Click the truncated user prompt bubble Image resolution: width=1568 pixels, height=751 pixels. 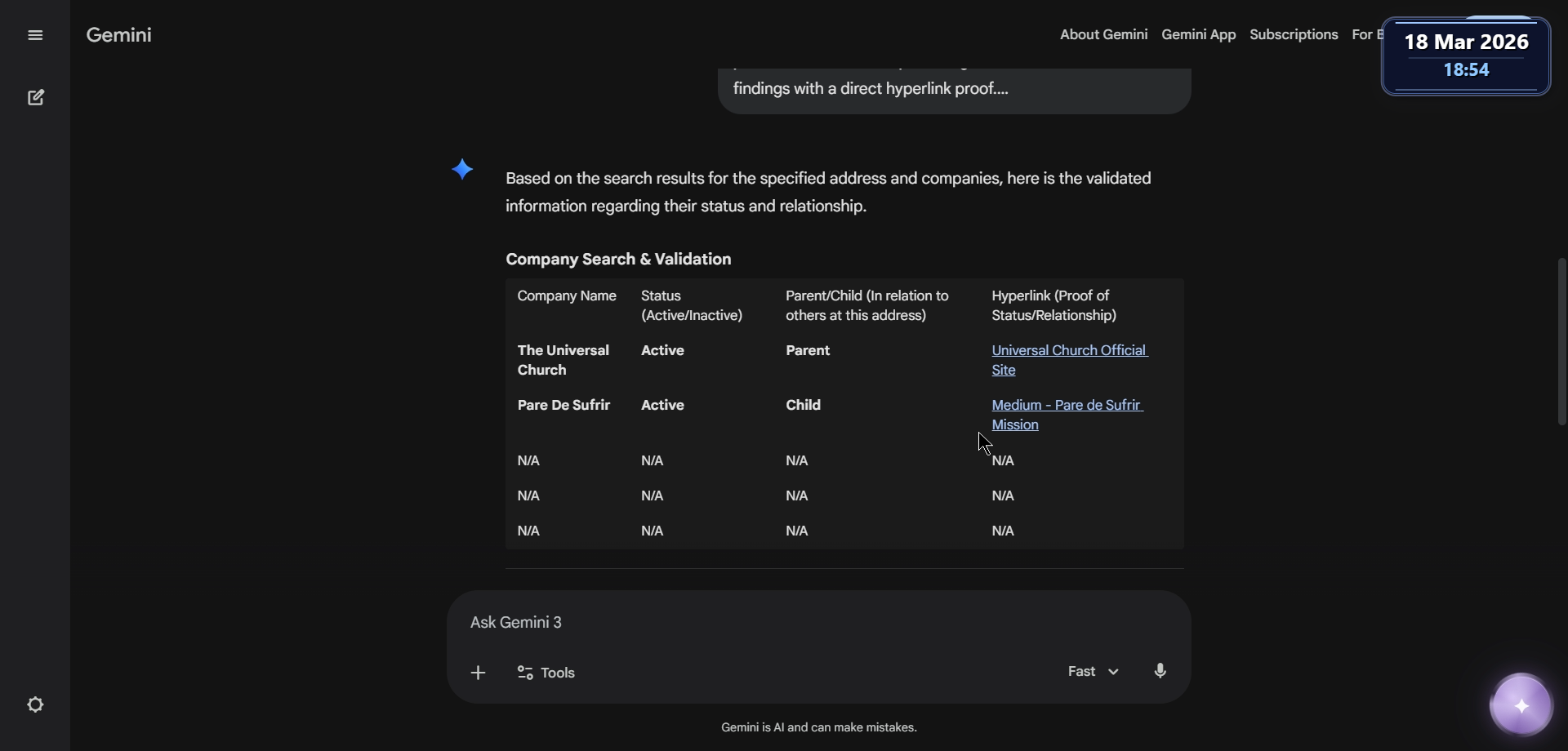pyautogui.click(x=954, y=90)
